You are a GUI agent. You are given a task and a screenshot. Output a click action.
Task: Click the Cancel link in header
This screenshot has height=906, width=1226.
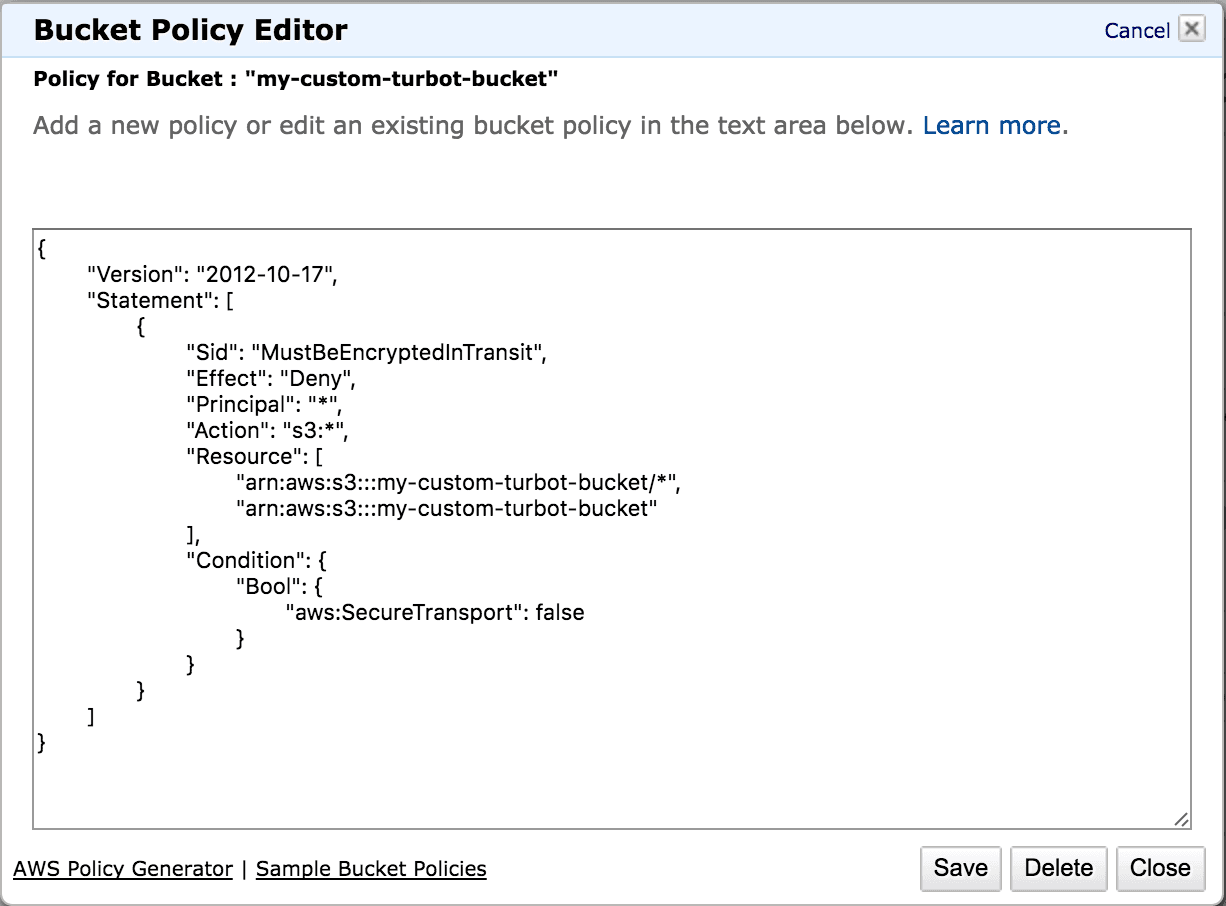coord(1137,31)
